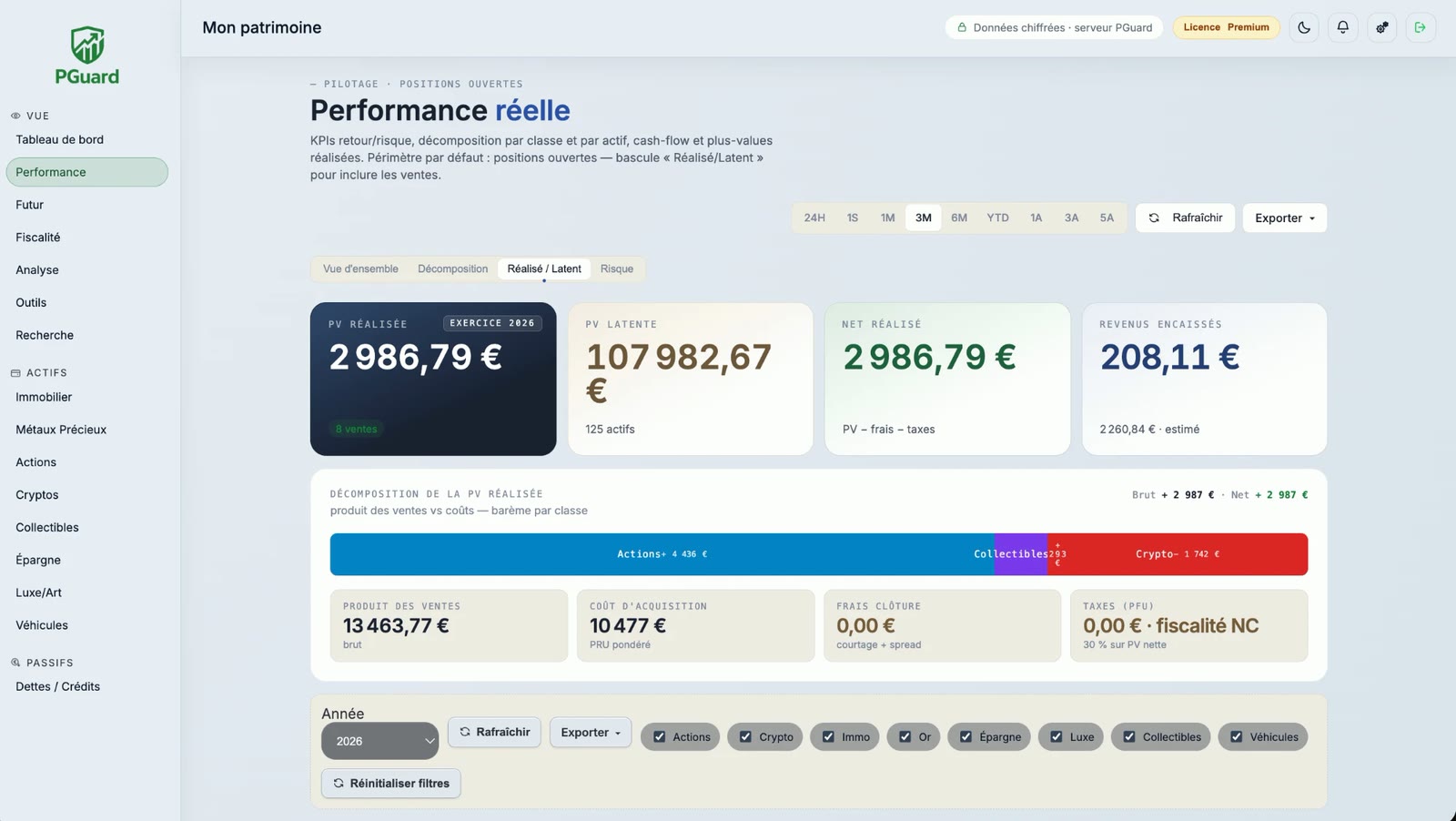This screenshot has width=1456, height=821.
Task: Disable the Luxe filter
Action: (x=1056, y=736)
